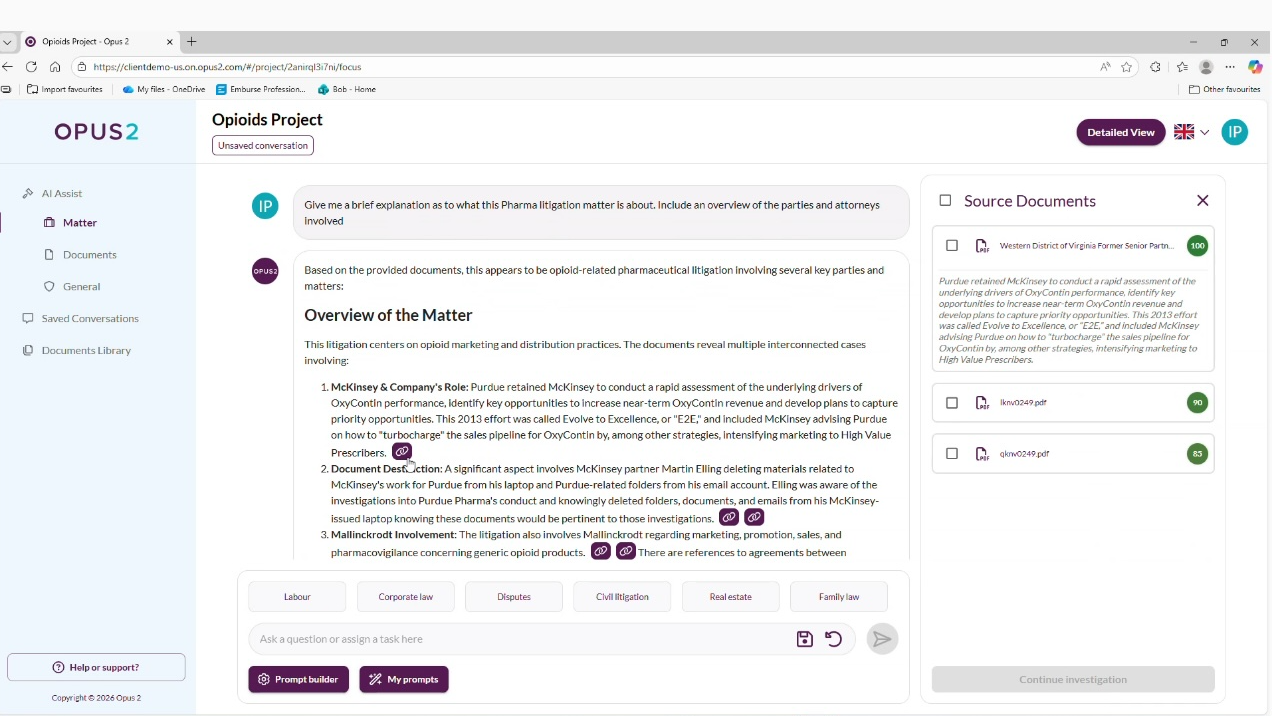The width and height of the screenshot is (1272, 716).
Task: Click the send message arrow icon
Action: coord(882,639)
